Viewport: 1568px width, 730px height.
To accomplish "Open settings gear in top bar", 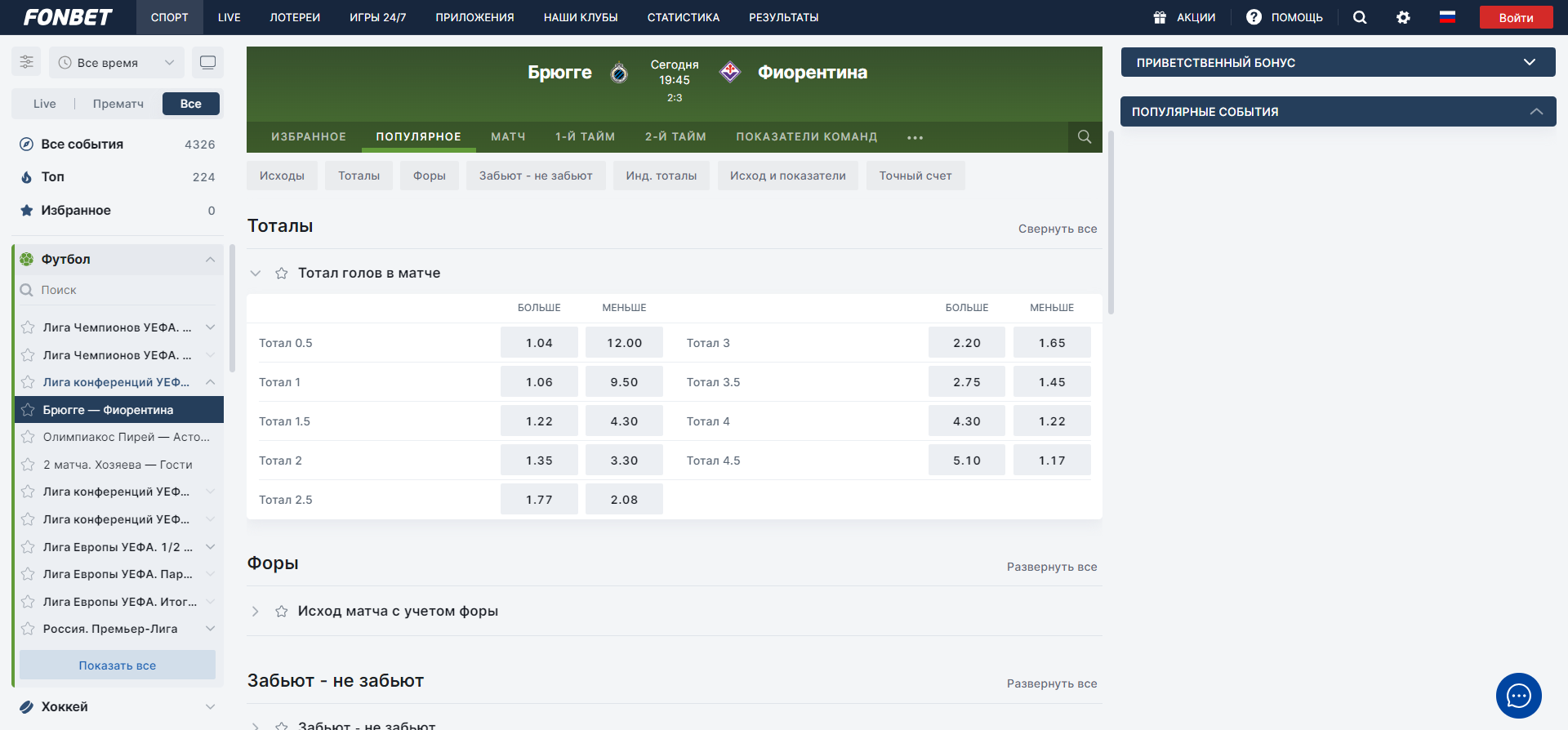I will [1403, 17].
